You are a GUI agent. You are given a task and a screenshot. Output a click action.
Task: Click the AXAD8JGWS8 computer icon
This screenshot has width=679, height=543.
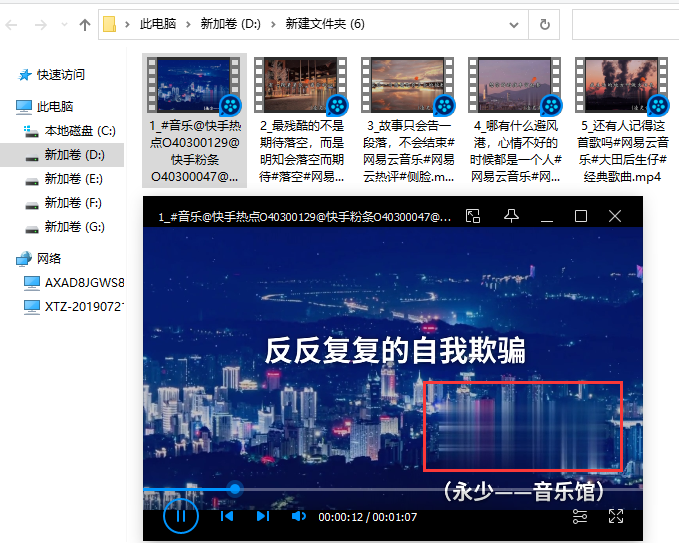(x=32, y=283)
